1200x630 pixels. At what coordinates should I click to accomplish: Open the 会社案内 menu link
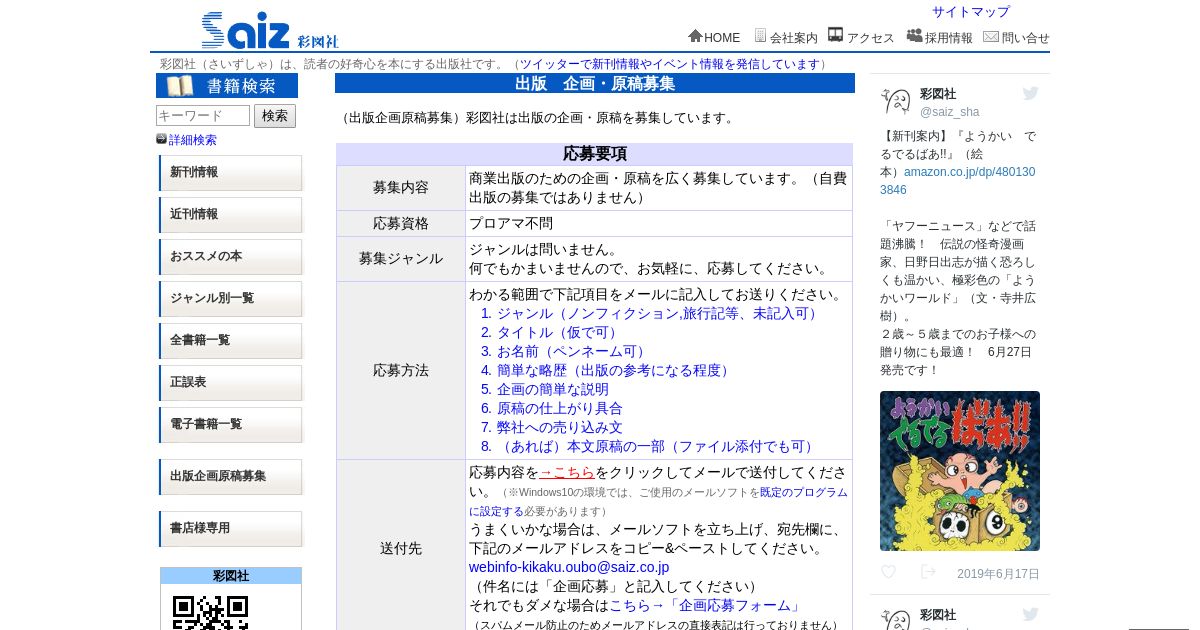[x=793, y=38]
